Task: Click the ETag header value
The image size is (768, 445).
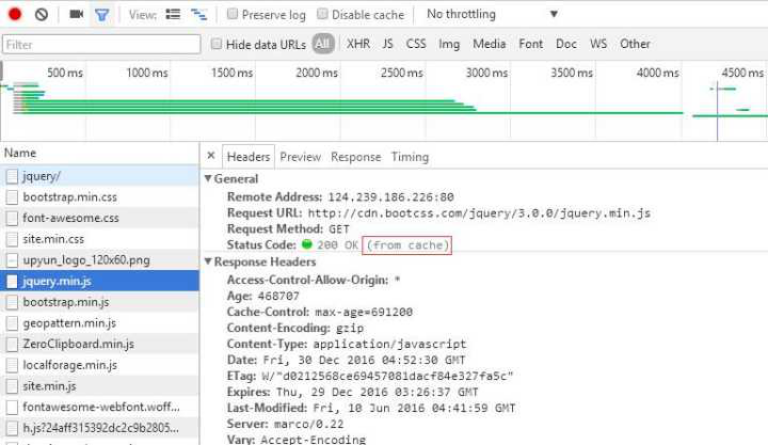Action: coord(387,376)
